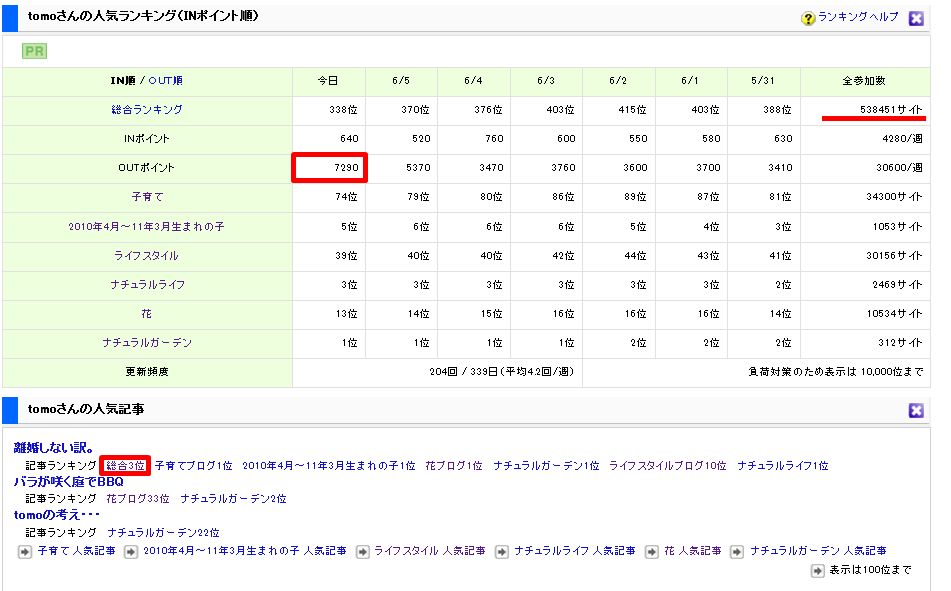
Task: Select 負荷対策のため表示は 10,000位まで note
Action: click(x=835, y=372)
